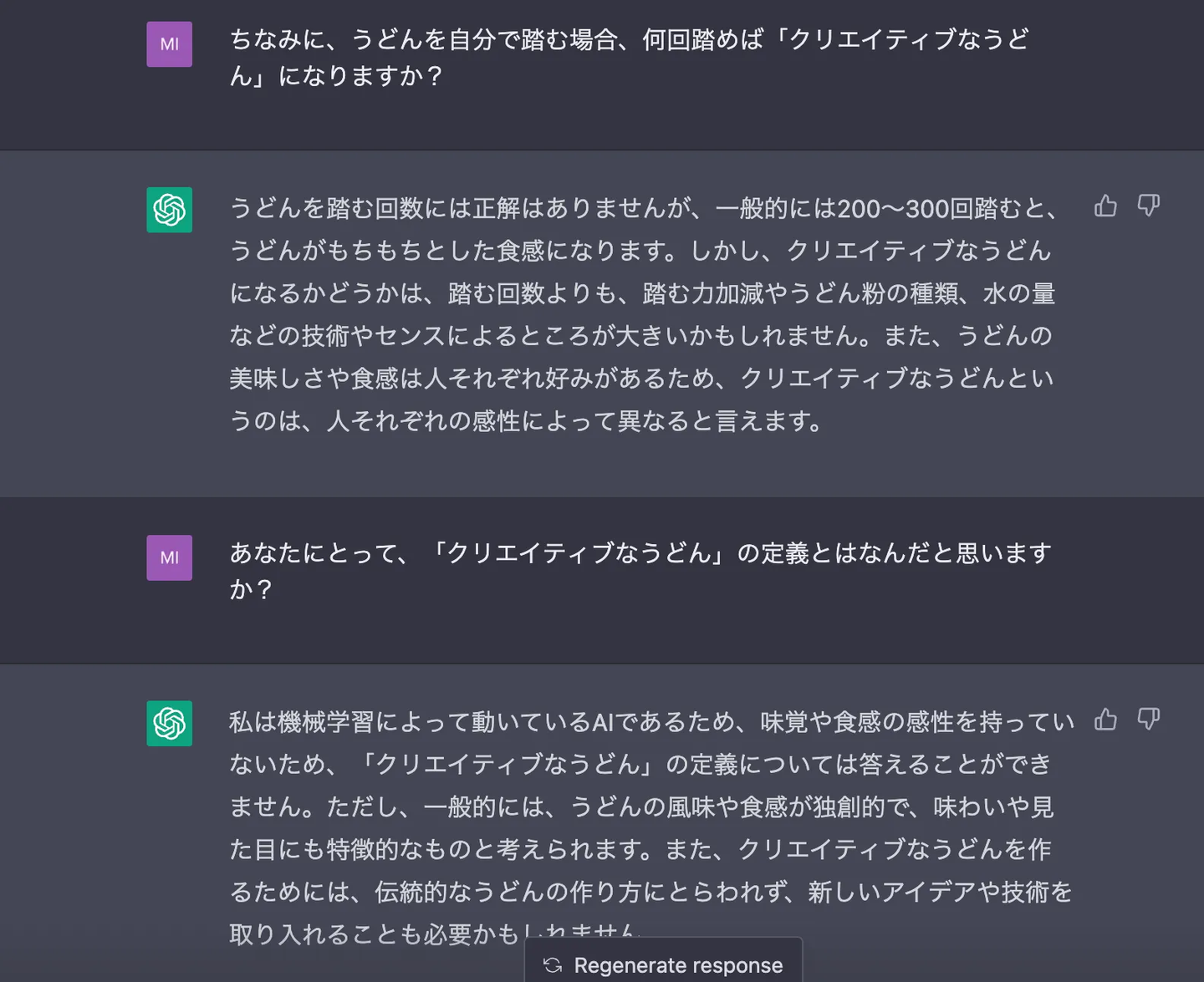
Task: Click the word 機械学習 in the second reply
Action: pyautogui.click(x=326, y=721)
